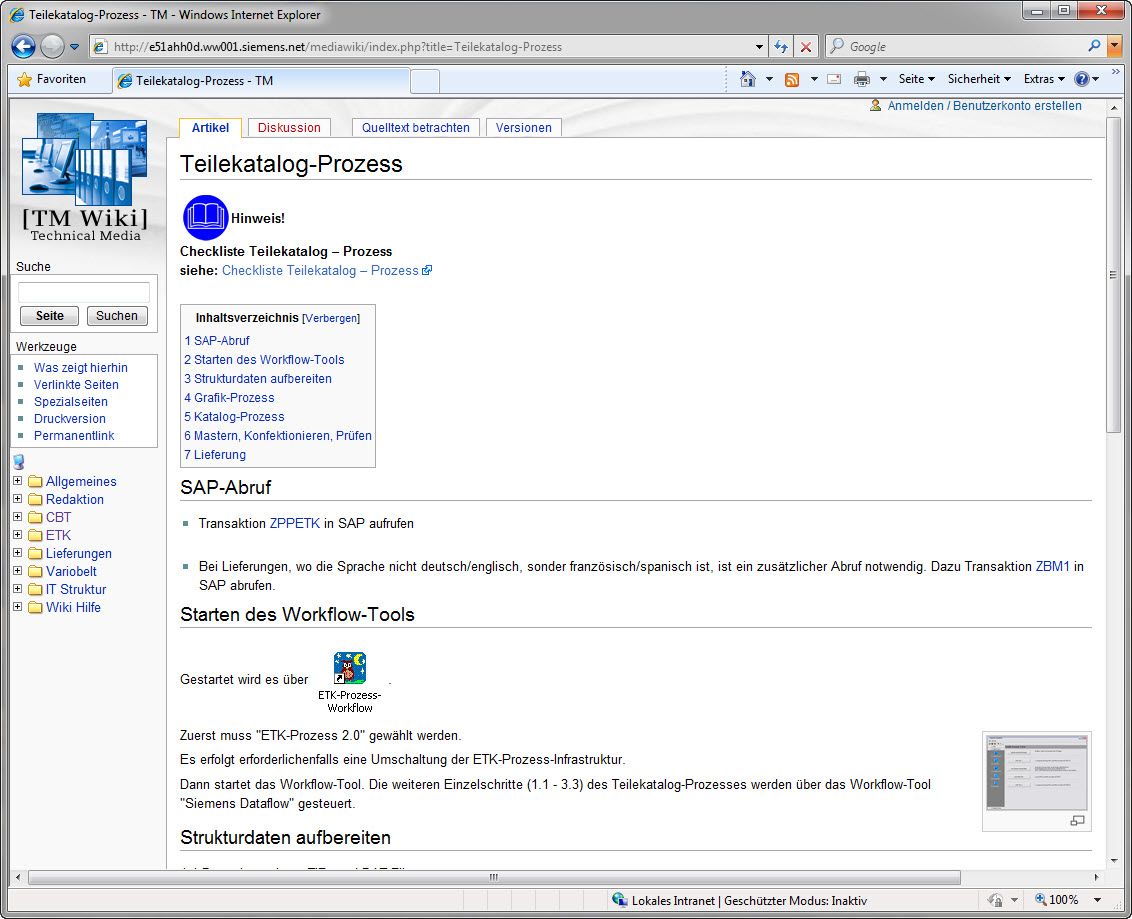Expand the Allgemeines folder tree node
Image resolution: width=1132 pixels, height=919 pixels.
coord(17,481)
